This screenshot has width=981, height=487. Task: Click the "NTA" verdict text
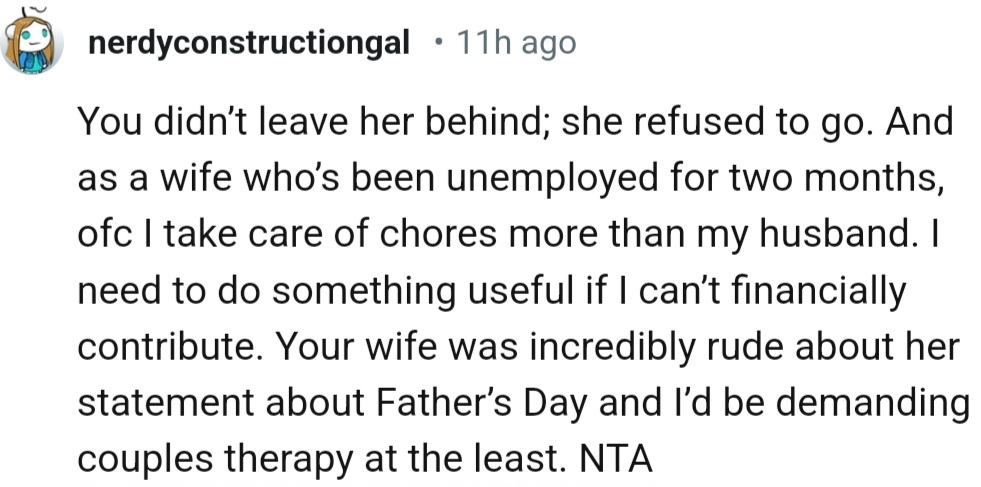[x=617, y=458]
